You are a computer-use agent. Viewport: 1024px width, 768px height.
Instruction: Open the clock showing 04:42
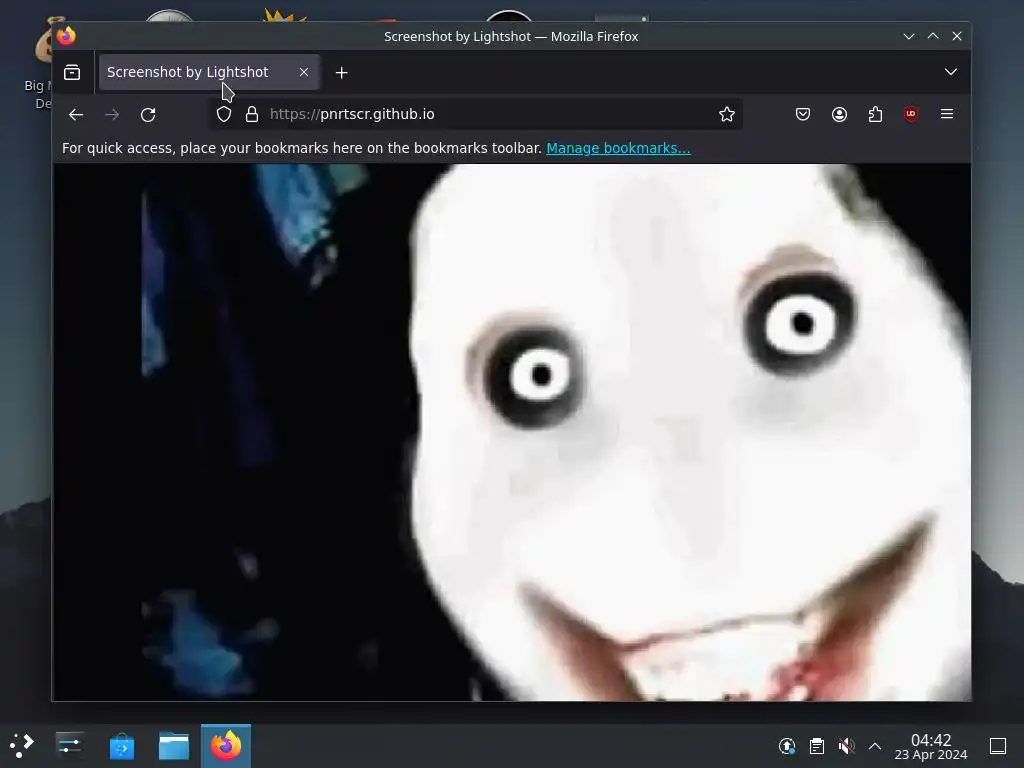click(x=931, y=746)
